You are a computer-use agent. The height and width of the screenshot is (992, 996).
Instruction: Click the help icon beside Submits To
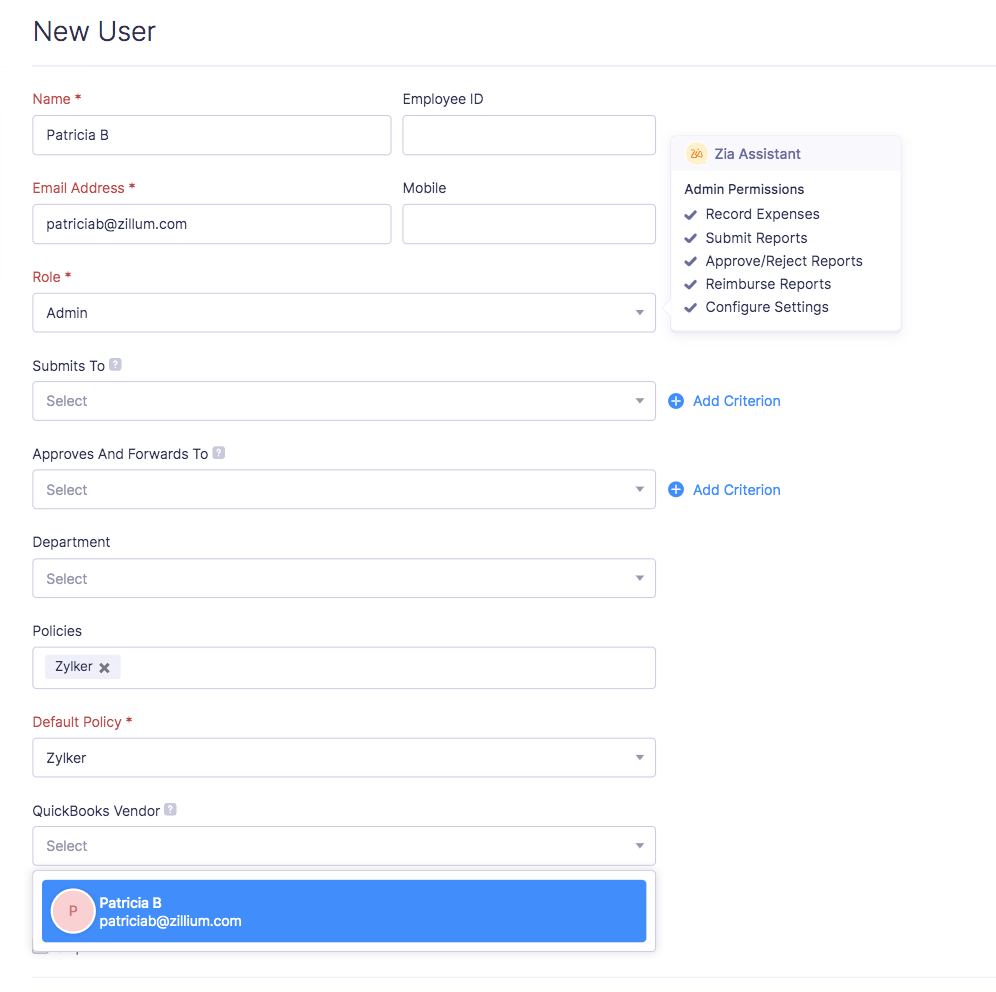click(x=116, y=365)
